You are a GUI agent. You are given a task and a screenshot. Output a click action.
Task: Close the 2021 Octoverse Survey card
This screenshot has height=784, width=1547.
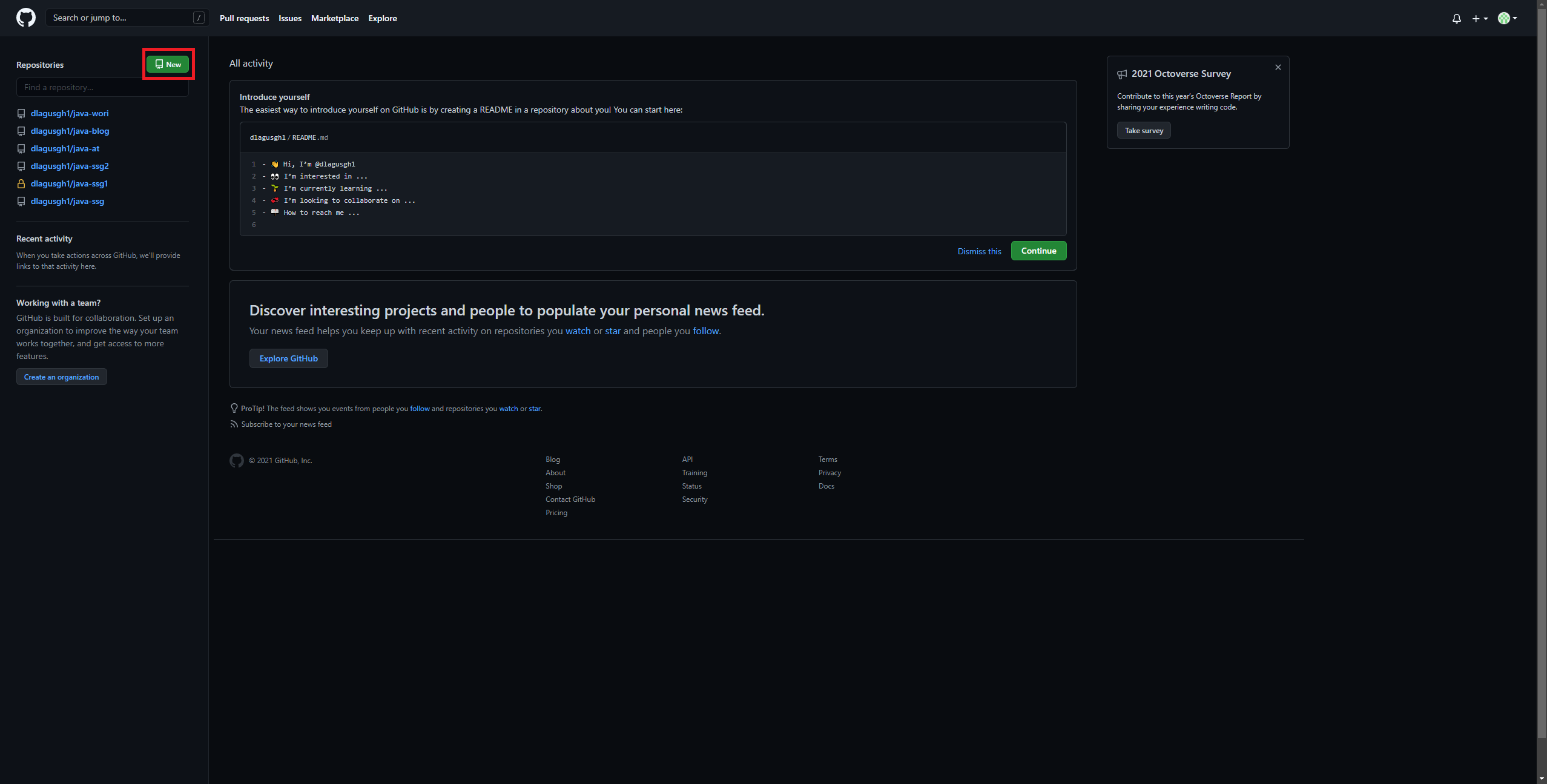click(1278, 67)
